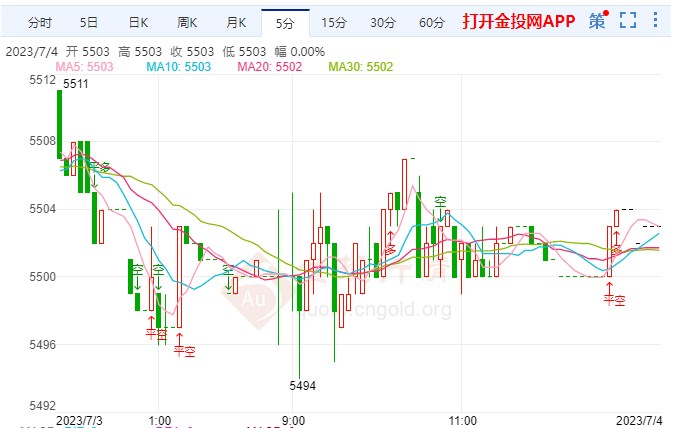Select the active 5分 tab
674x428 pixels.
285,23
